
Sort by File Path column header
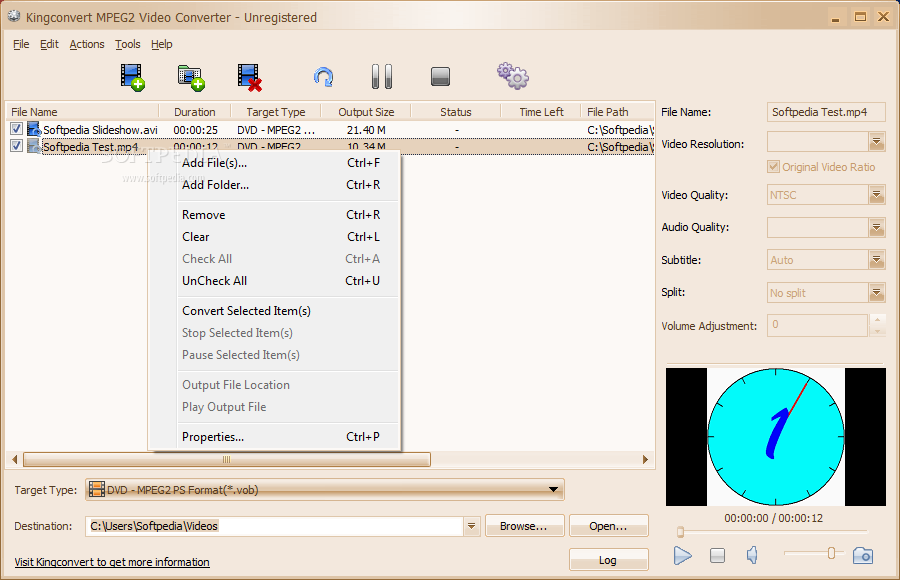tap(618, 112)
